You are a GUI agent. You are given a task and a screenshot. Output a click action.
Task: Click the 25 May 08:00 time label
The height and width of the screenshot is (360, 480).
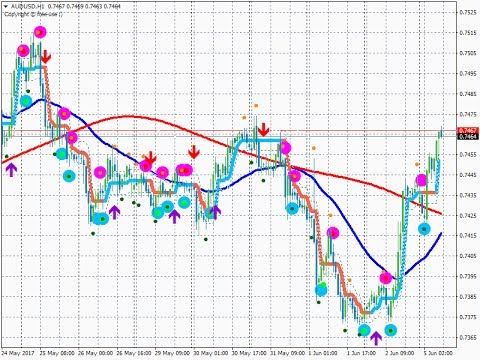tap(57, 353)
